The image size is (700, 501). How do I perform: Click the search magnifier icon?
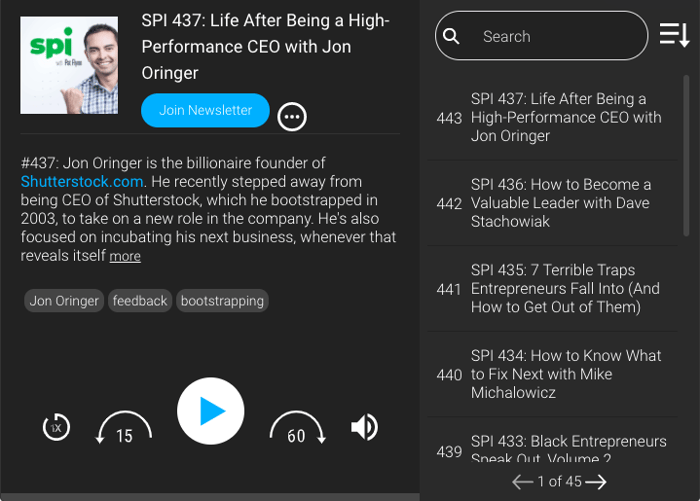pyautogui.click(x=452, y=36)
